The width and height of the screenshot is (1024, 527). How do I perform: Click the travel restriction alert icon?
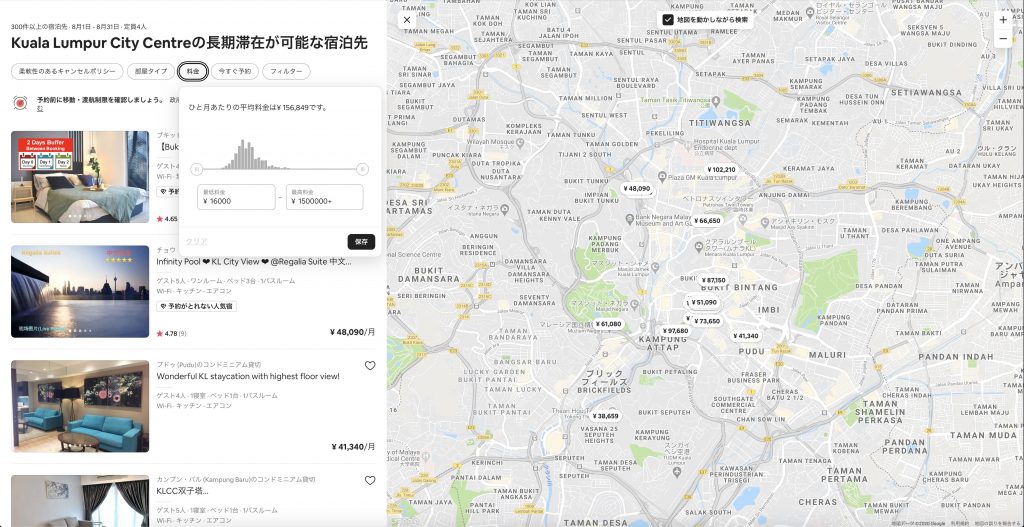20,103
